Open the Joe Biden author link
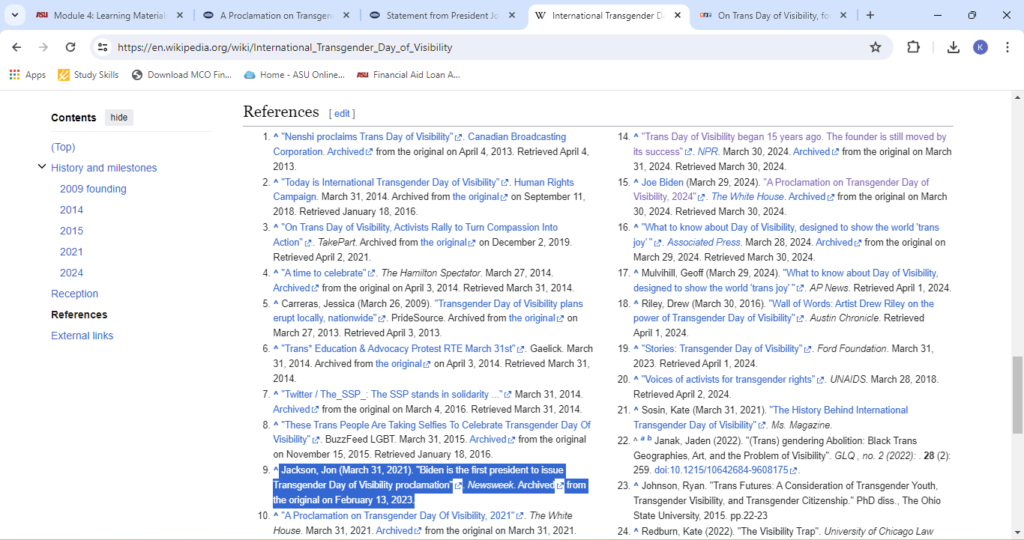Image resolution: width=1024 pixels, height=540 pixels. pos(662,182)
